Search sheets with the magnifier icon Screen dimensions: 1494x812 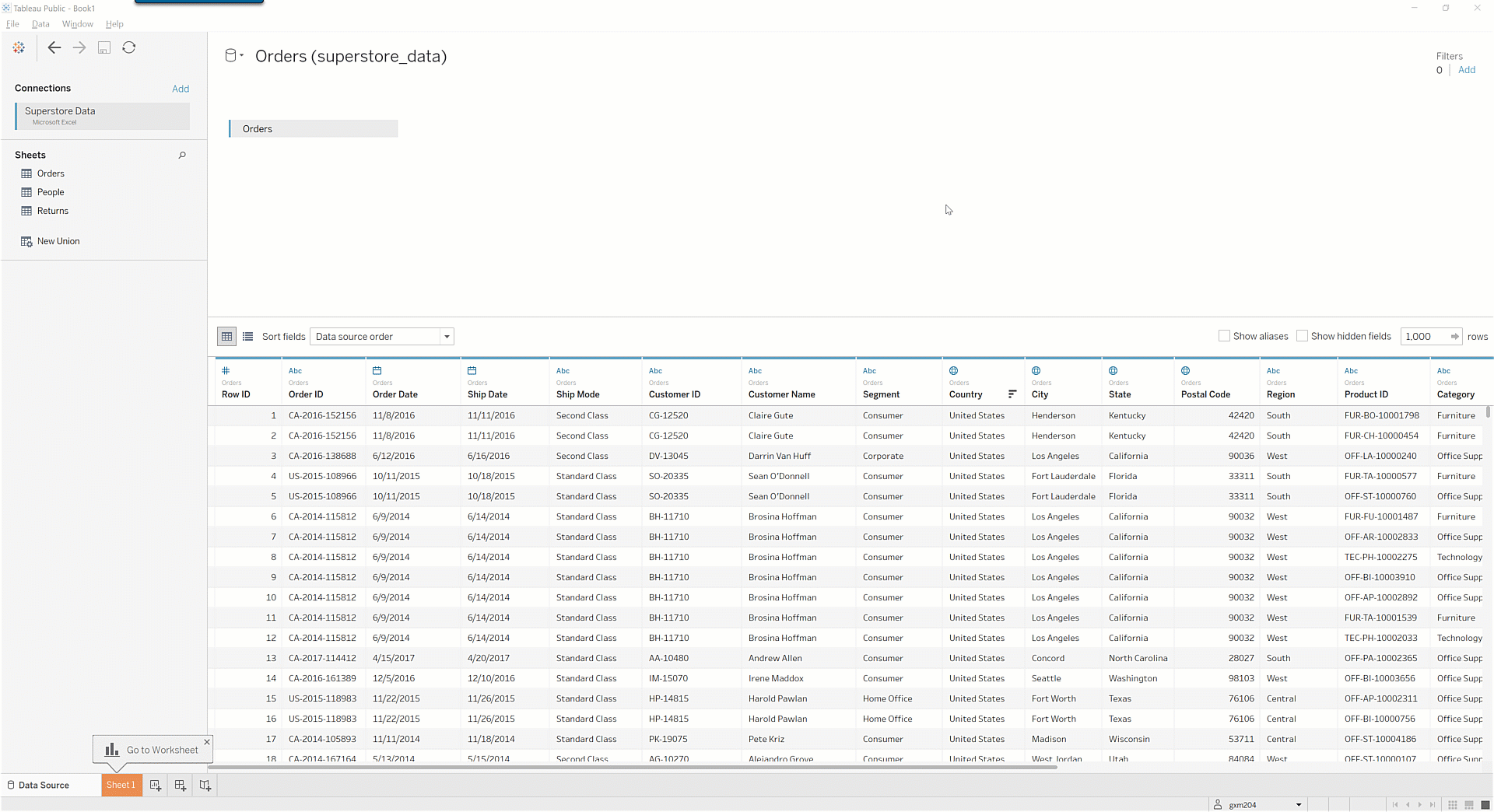coord(182,156)
